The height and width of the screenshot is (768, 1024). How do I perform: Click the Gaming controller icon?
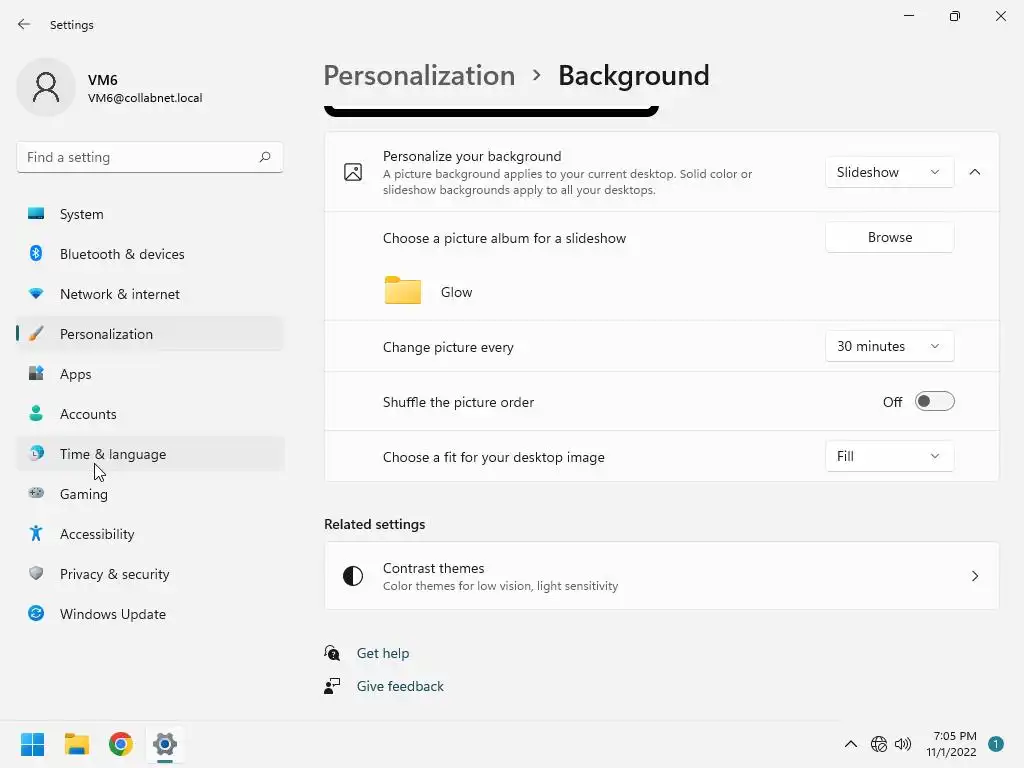(36, 493)
